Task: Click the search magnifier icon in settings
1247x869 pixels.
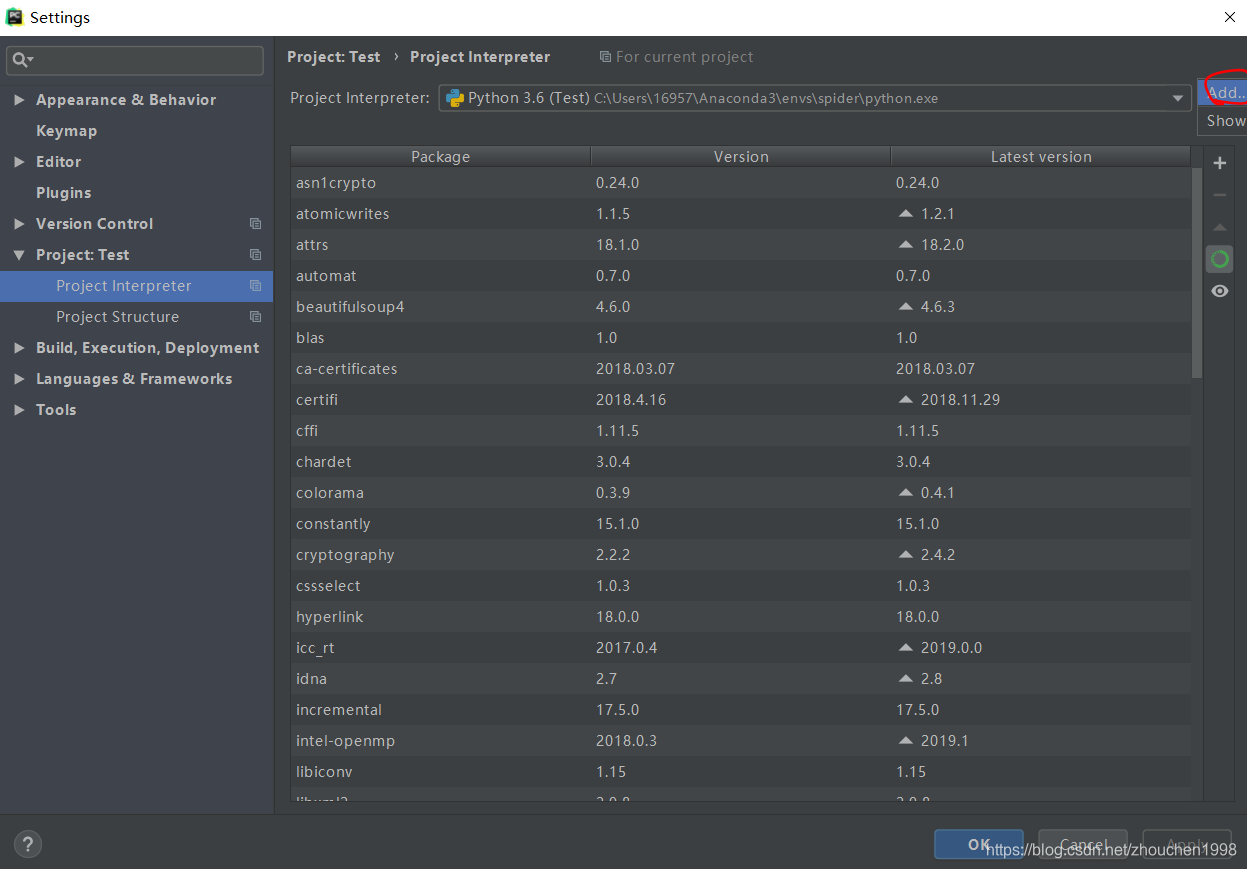Action: 22,60
